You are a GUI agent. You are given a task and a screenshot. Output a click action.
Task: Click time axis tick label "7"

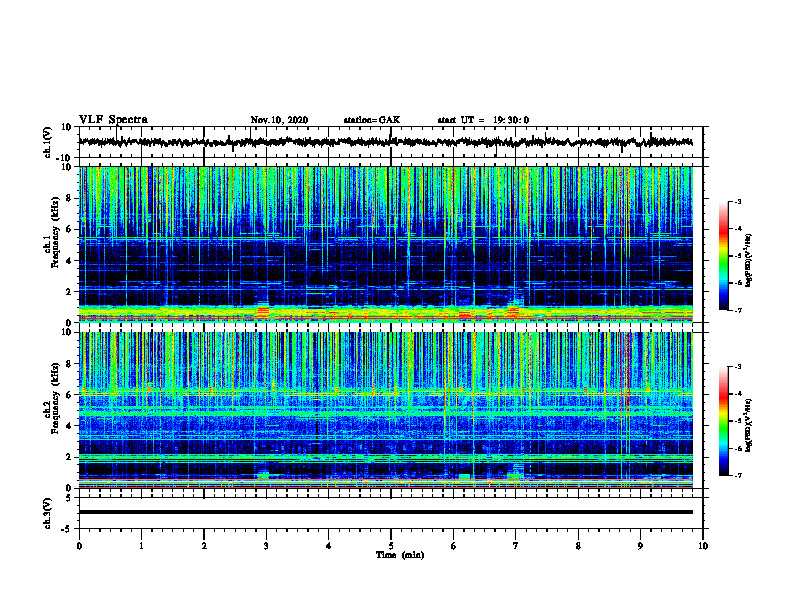click(x=516, y=546)
